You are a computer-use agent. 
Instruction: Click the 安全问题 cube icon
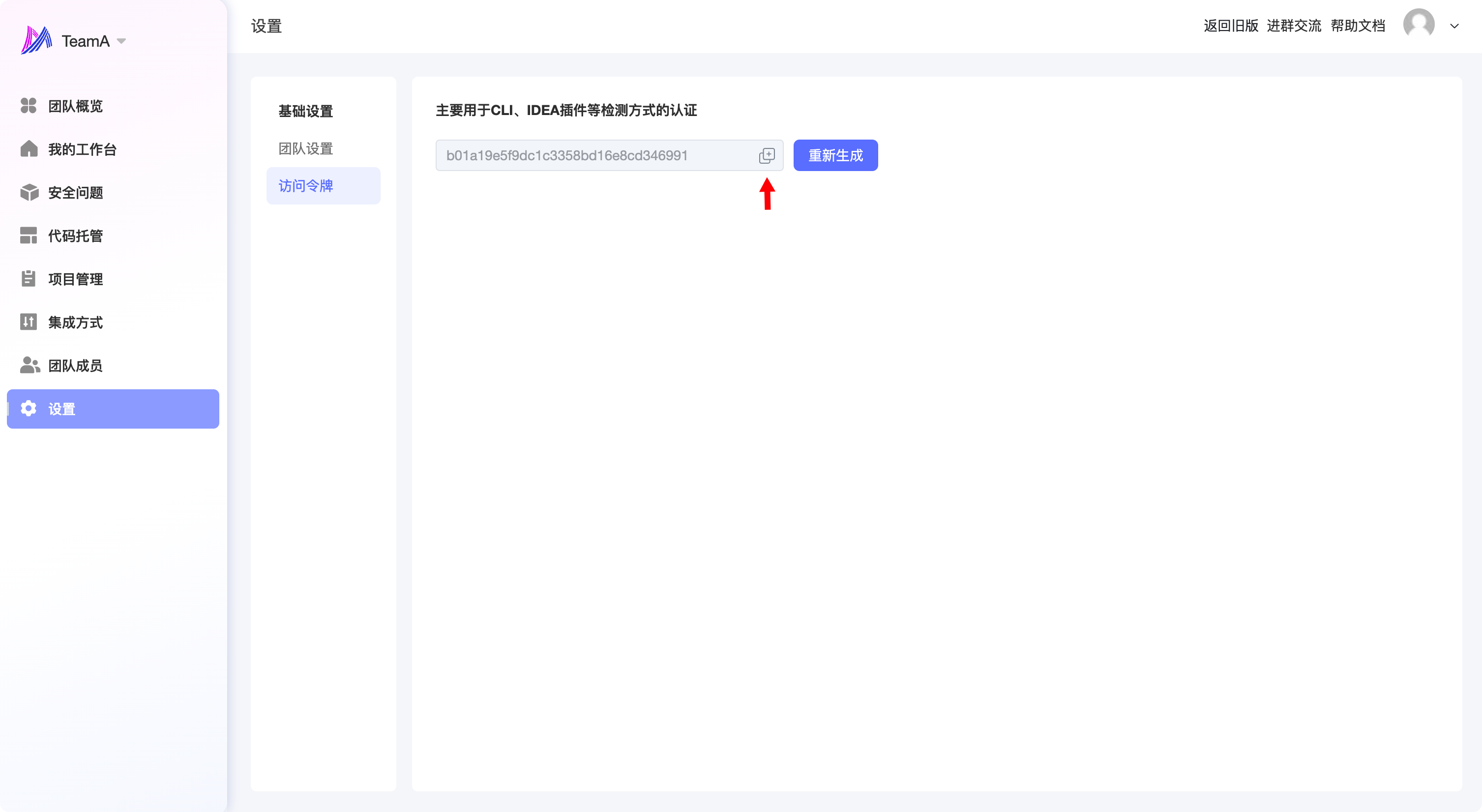28,193
